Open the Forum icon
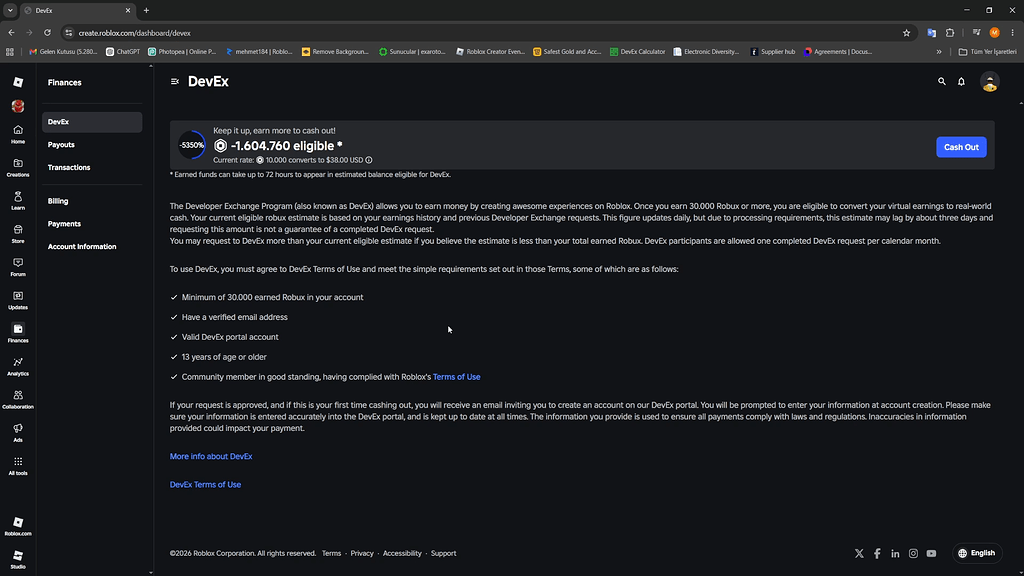1024x576 pixels. tap(18, 267)
